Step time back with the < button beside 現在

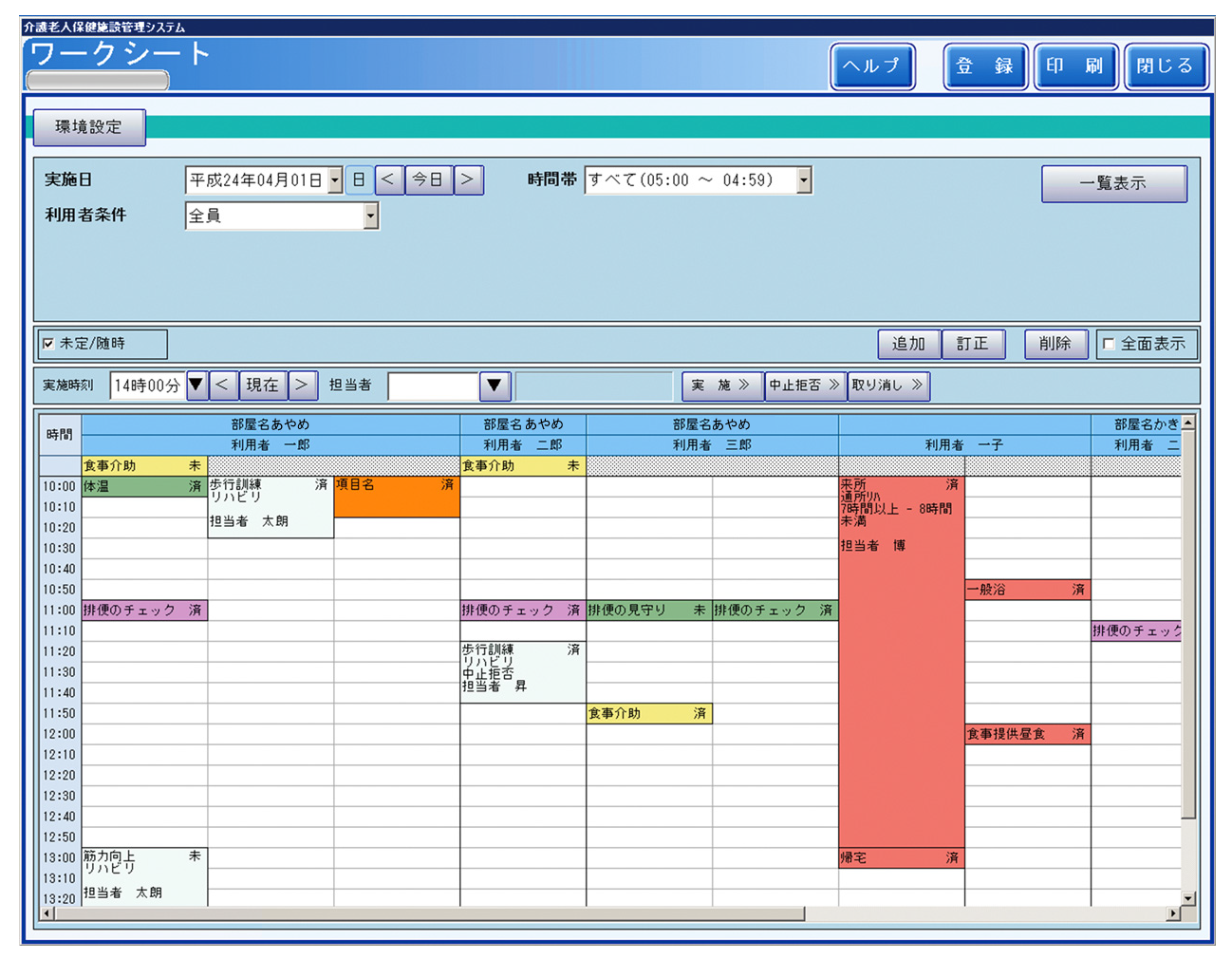click(222, 385)
